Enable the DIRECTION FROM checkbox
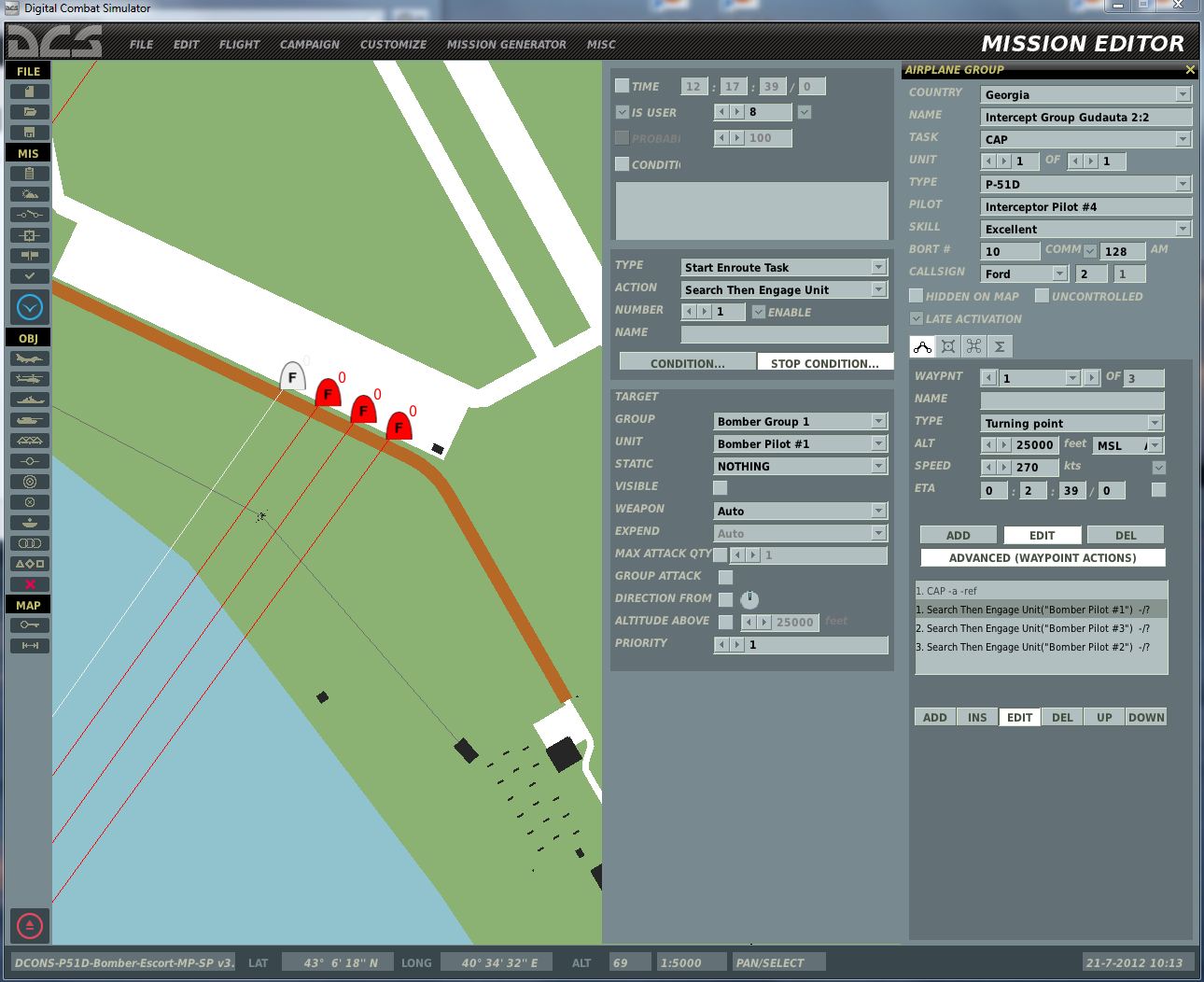This screenshot has height=982, width=1204. [725, 599]
